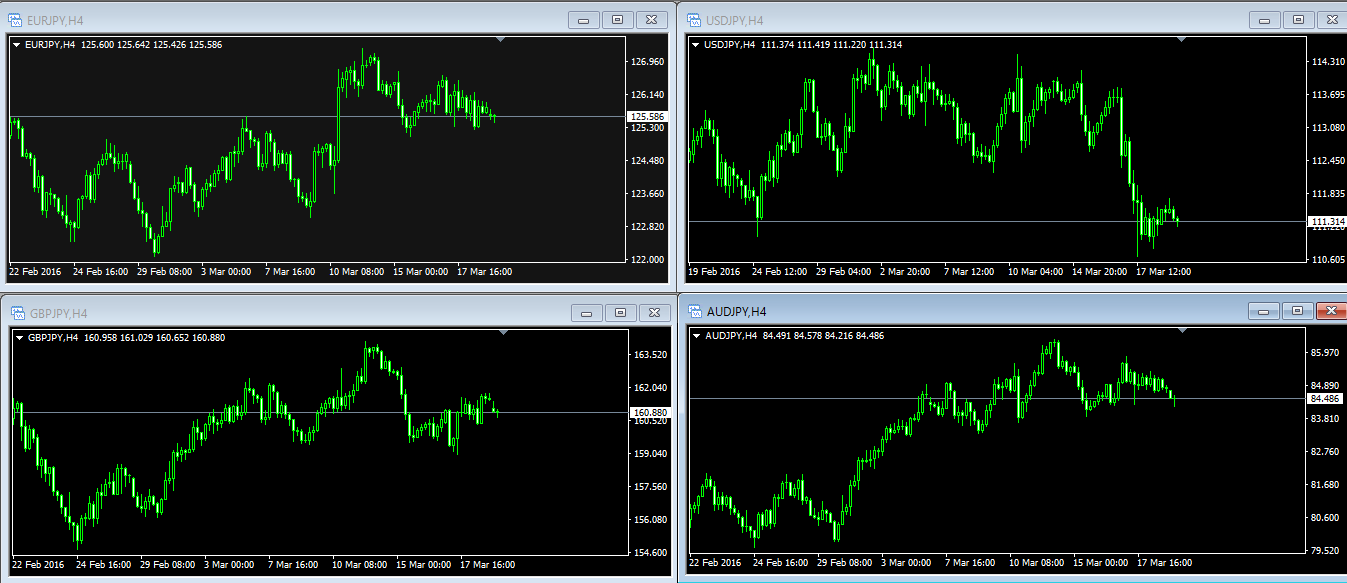The image size is (1347, 583).
Task: Expand the GBPJPY,H4 chart label arrow
Action: pos(19,337)
